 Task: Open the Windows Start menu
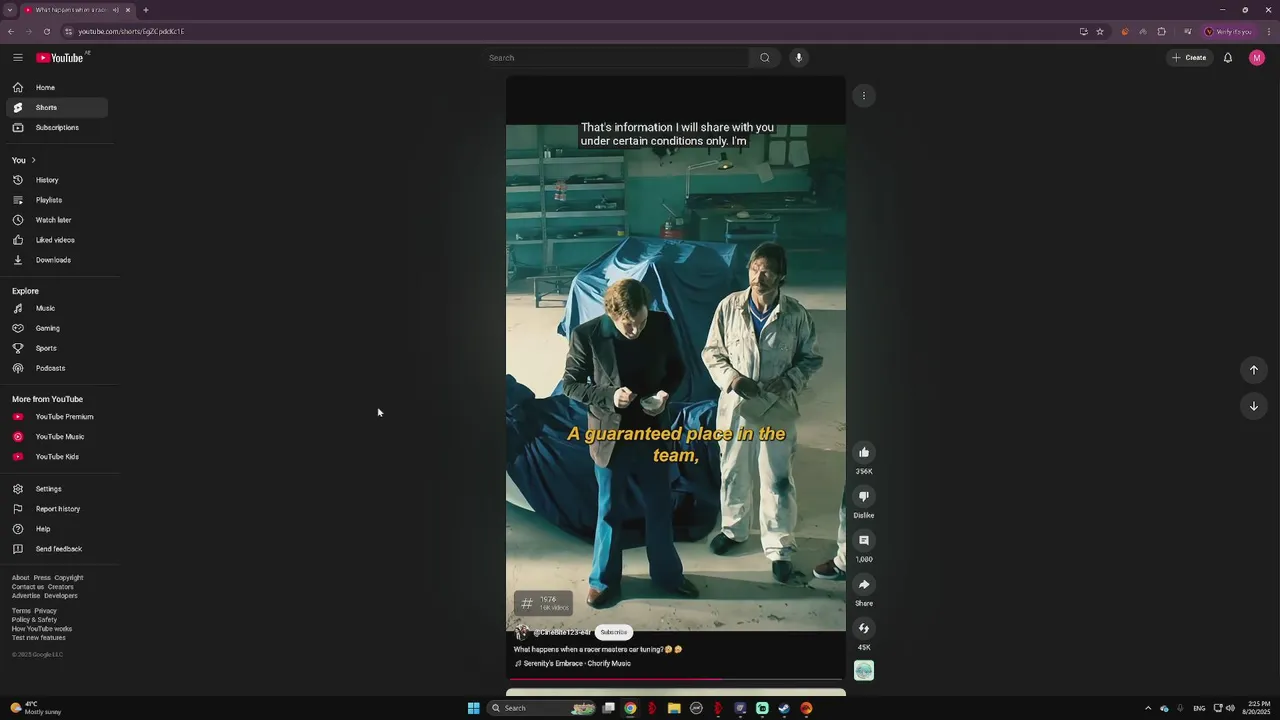point(474,708)
